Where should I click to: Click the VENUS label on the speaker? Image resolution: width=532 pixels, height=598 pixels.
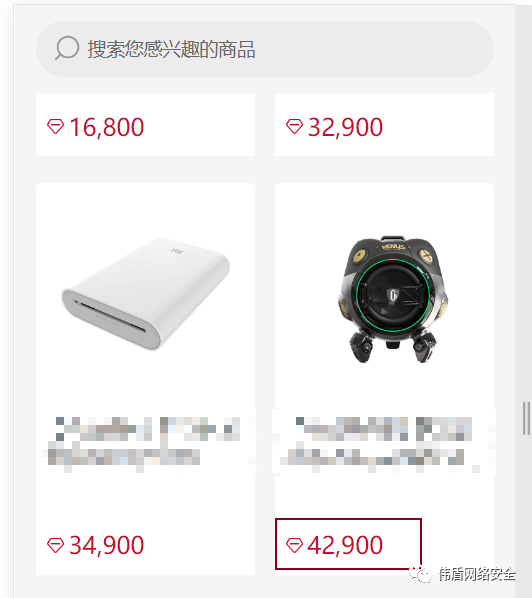click(x=393, y=246)
